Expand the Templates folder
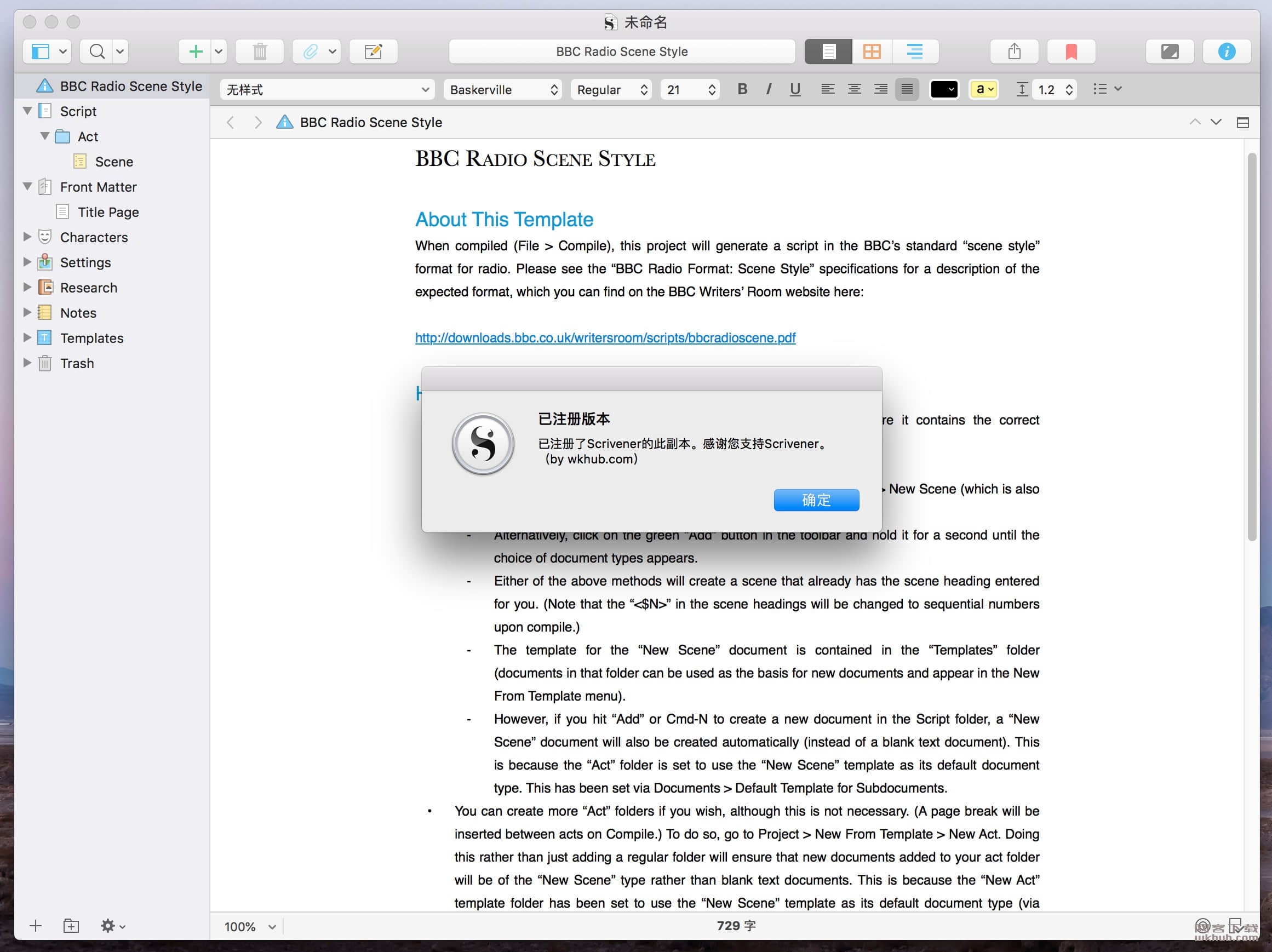The width and height of the screenshot is (1272, 952). (x=27, y=337)
